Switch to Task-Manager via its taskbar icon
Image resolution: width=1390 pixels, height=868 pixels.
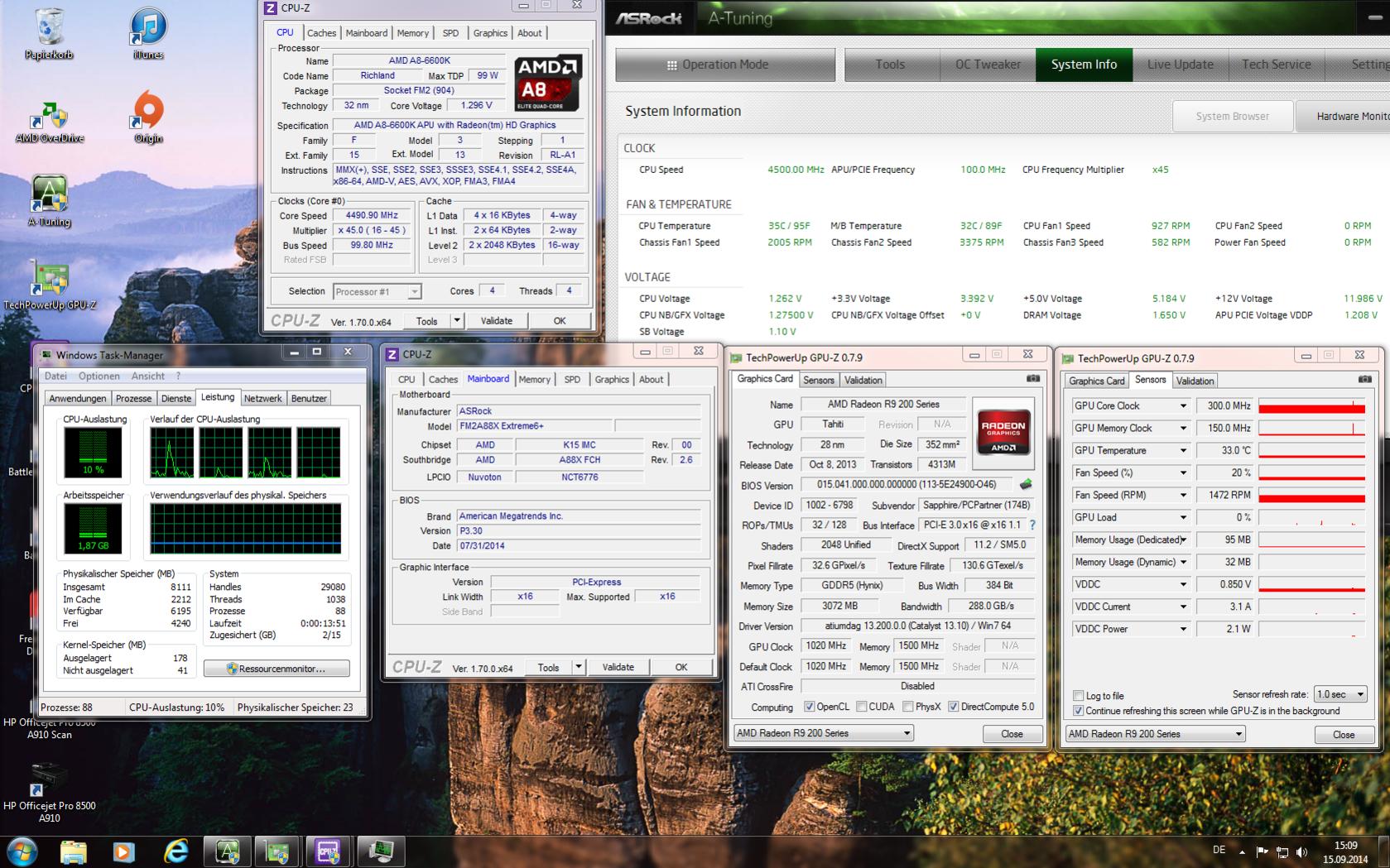(380, 851)
